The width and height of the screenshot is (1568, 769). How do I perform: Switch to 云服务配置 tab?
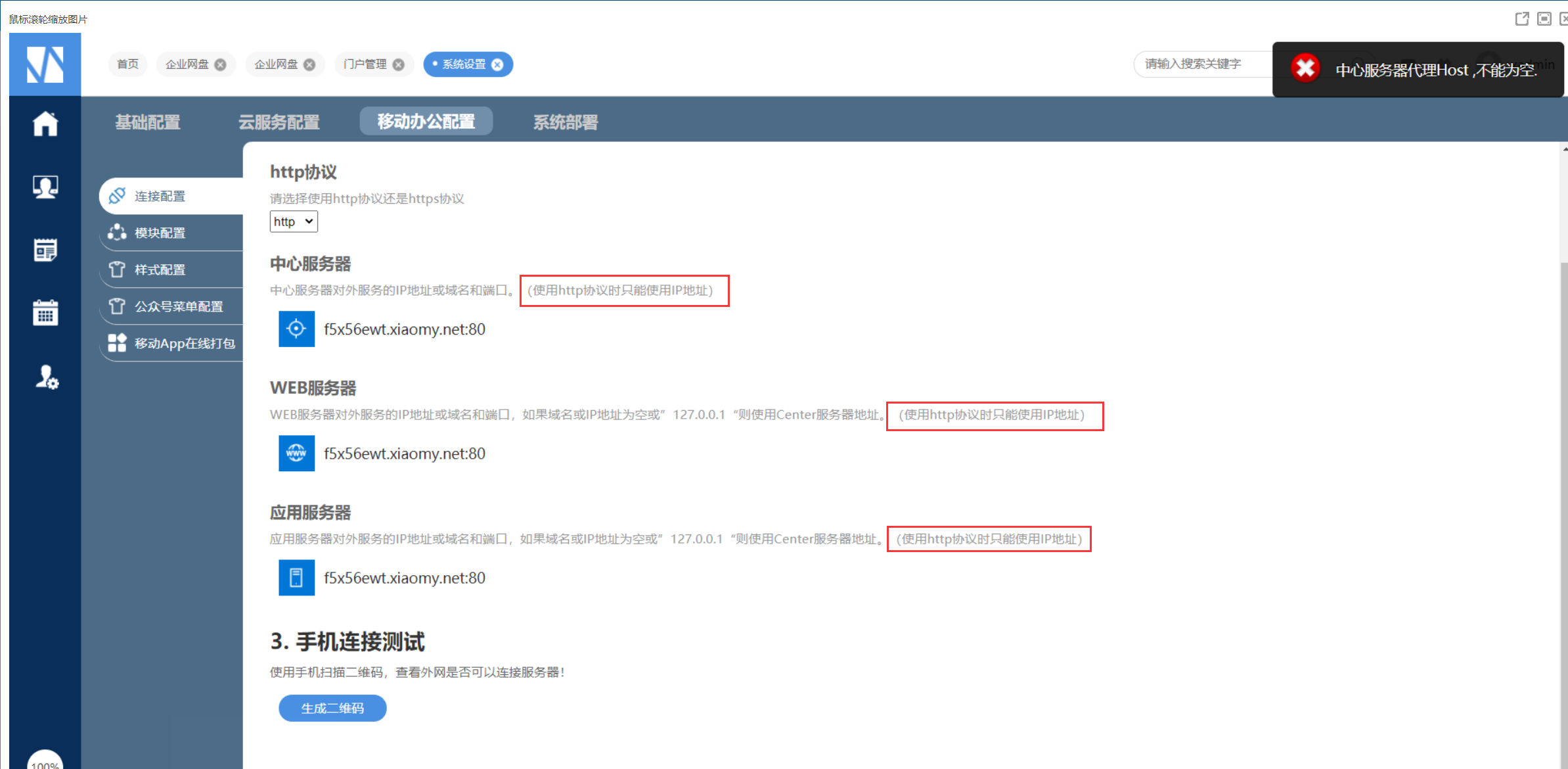point(279,122)
